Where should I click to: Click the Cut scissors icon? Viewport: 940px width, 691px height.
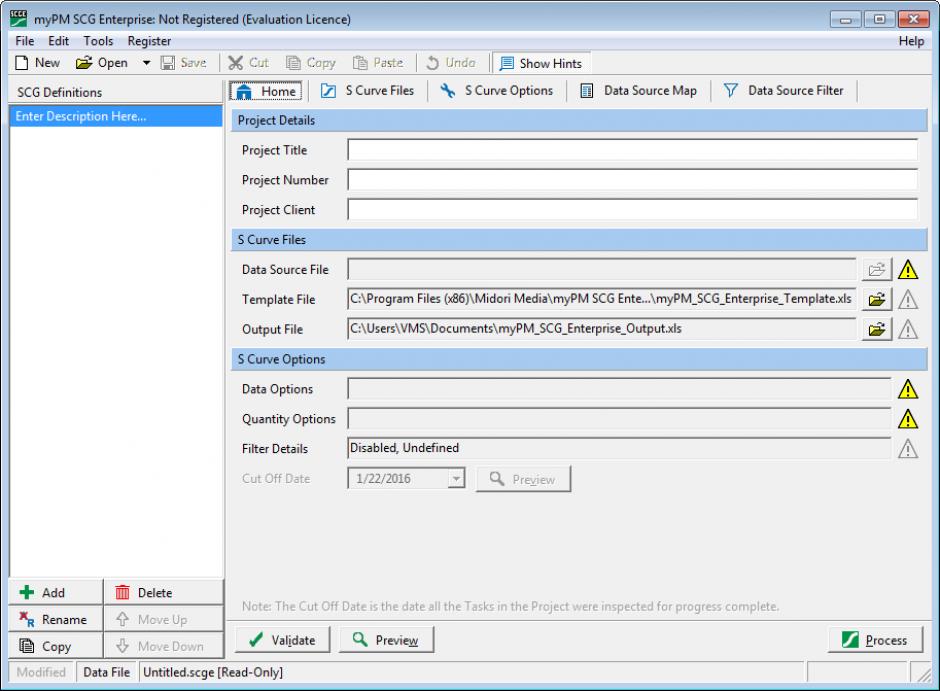236,63
